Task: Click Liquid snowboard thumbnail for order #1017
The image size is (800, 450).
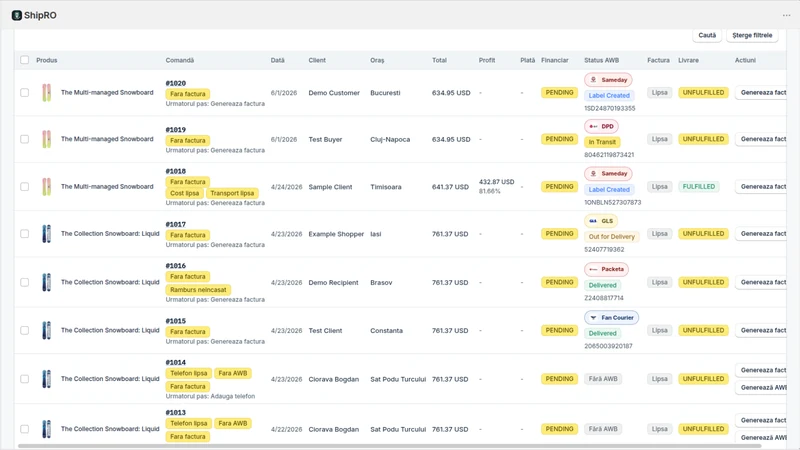Action: click(46, 234)
